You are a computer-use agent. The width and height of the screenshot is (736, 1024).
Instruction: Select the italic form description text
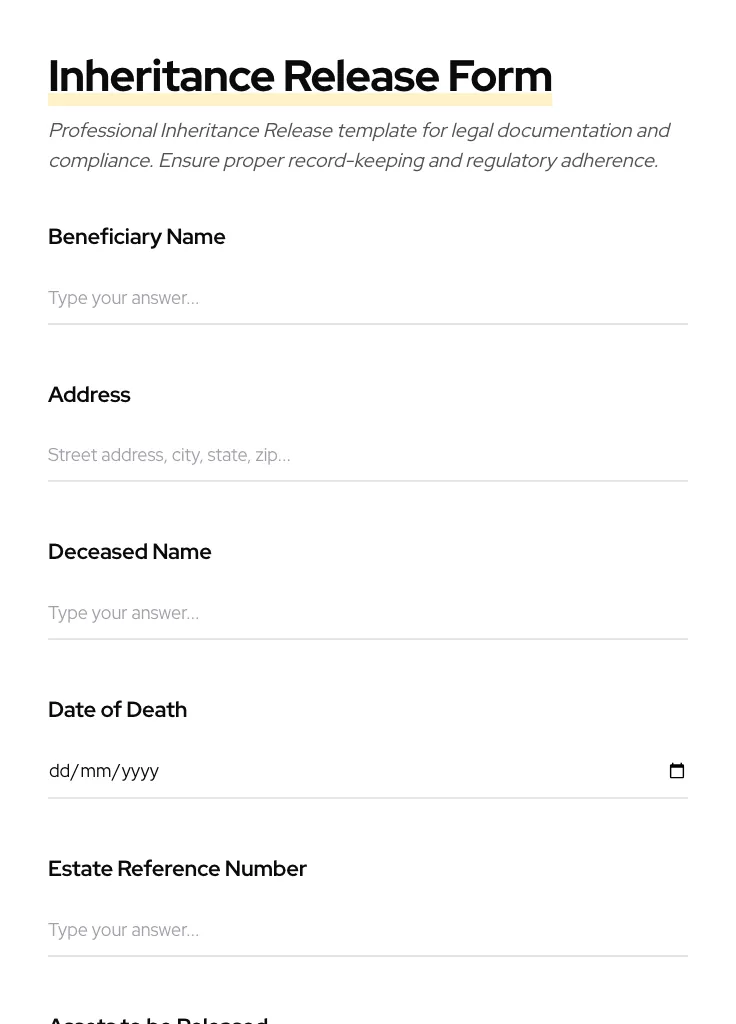359,145
